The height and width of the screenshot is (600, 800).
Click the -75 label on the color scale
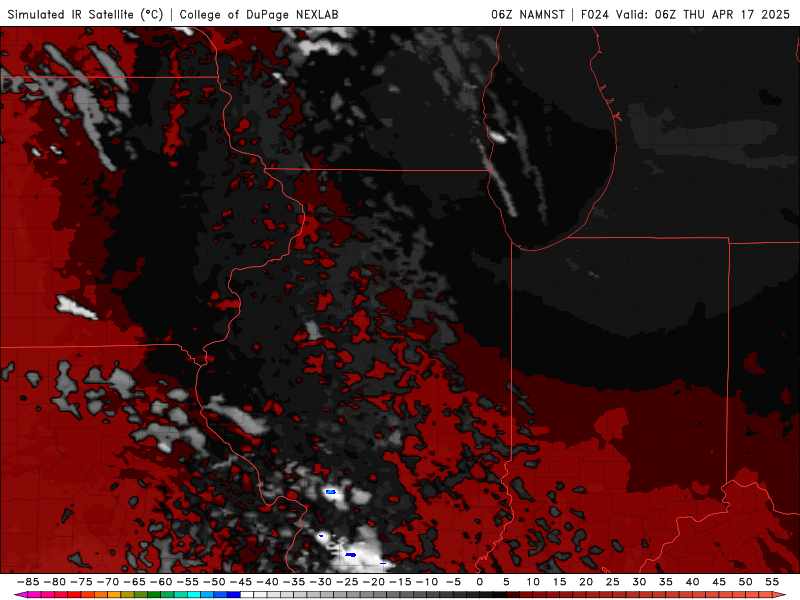[x=81, y=582]
